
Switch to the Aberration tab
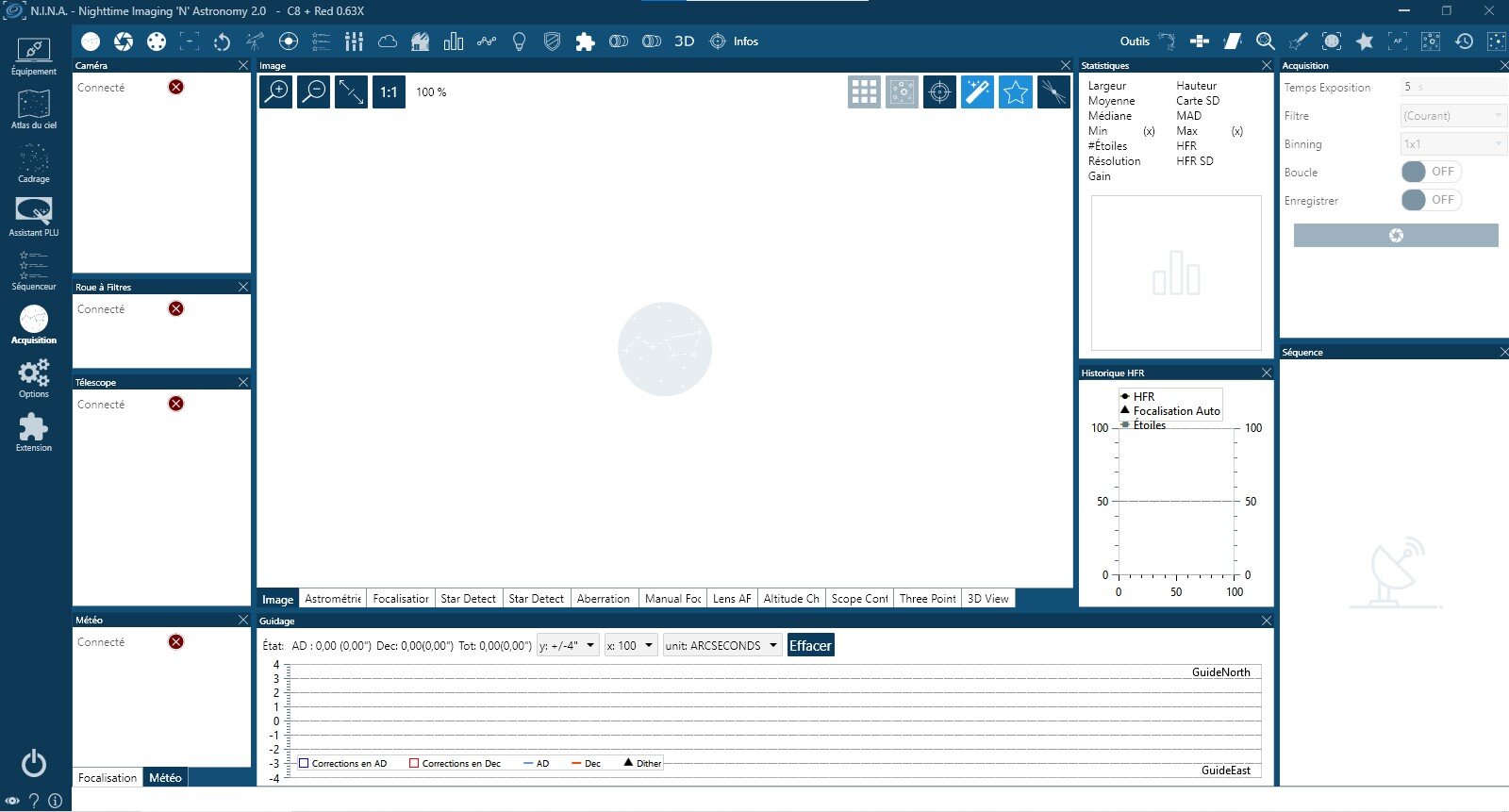click(604, 599)
